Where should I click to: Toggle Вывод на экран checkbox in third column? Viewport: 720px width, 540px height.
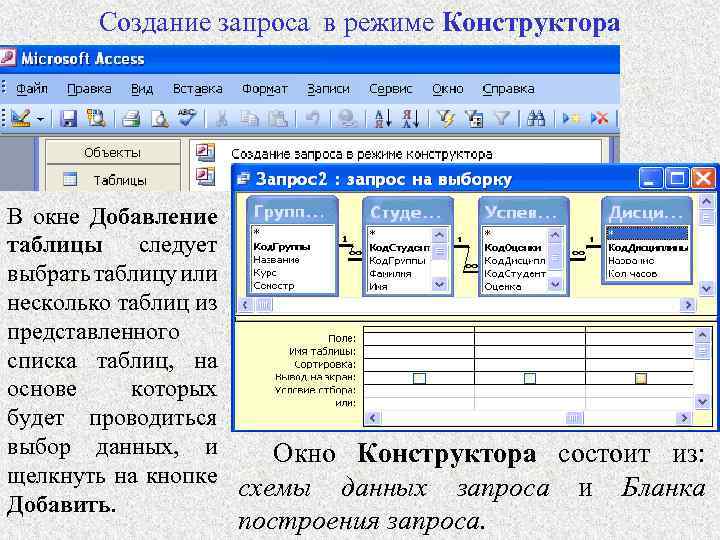(641, 378)
